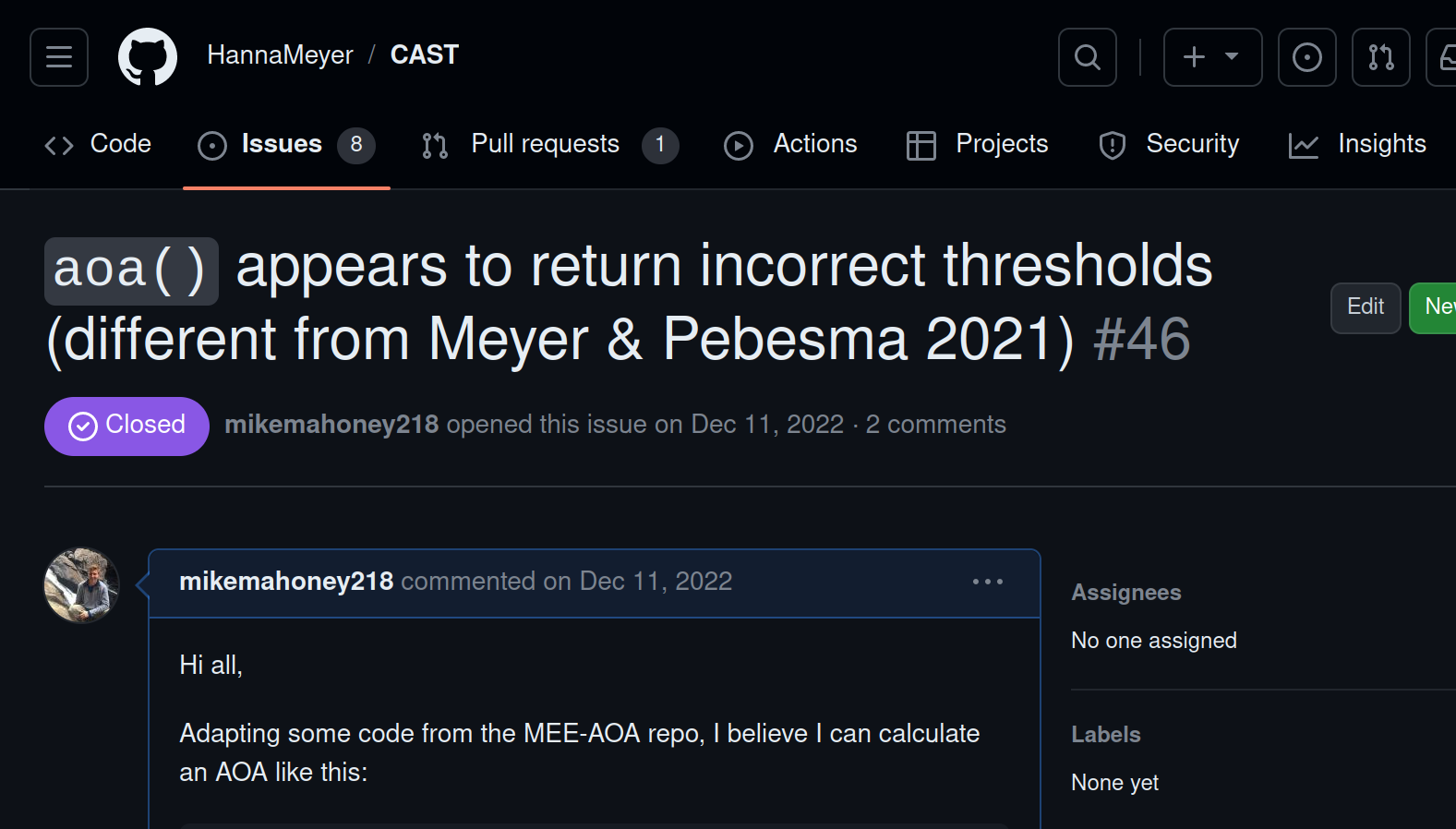Open the Projects tab

pyautogui.click(x=978, y=145)
